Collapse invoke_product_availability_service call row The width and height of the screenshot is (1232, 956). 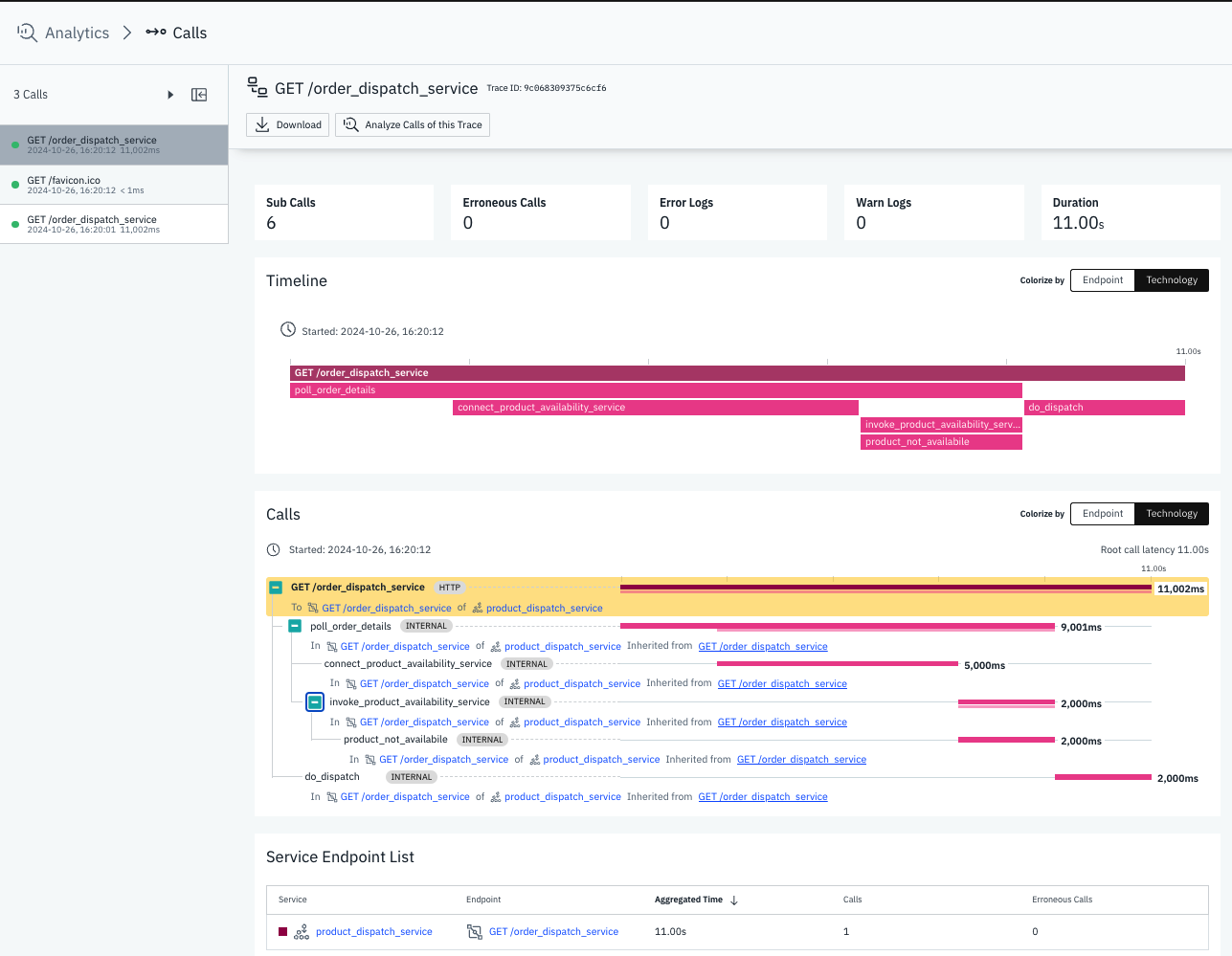click(315, 702)
